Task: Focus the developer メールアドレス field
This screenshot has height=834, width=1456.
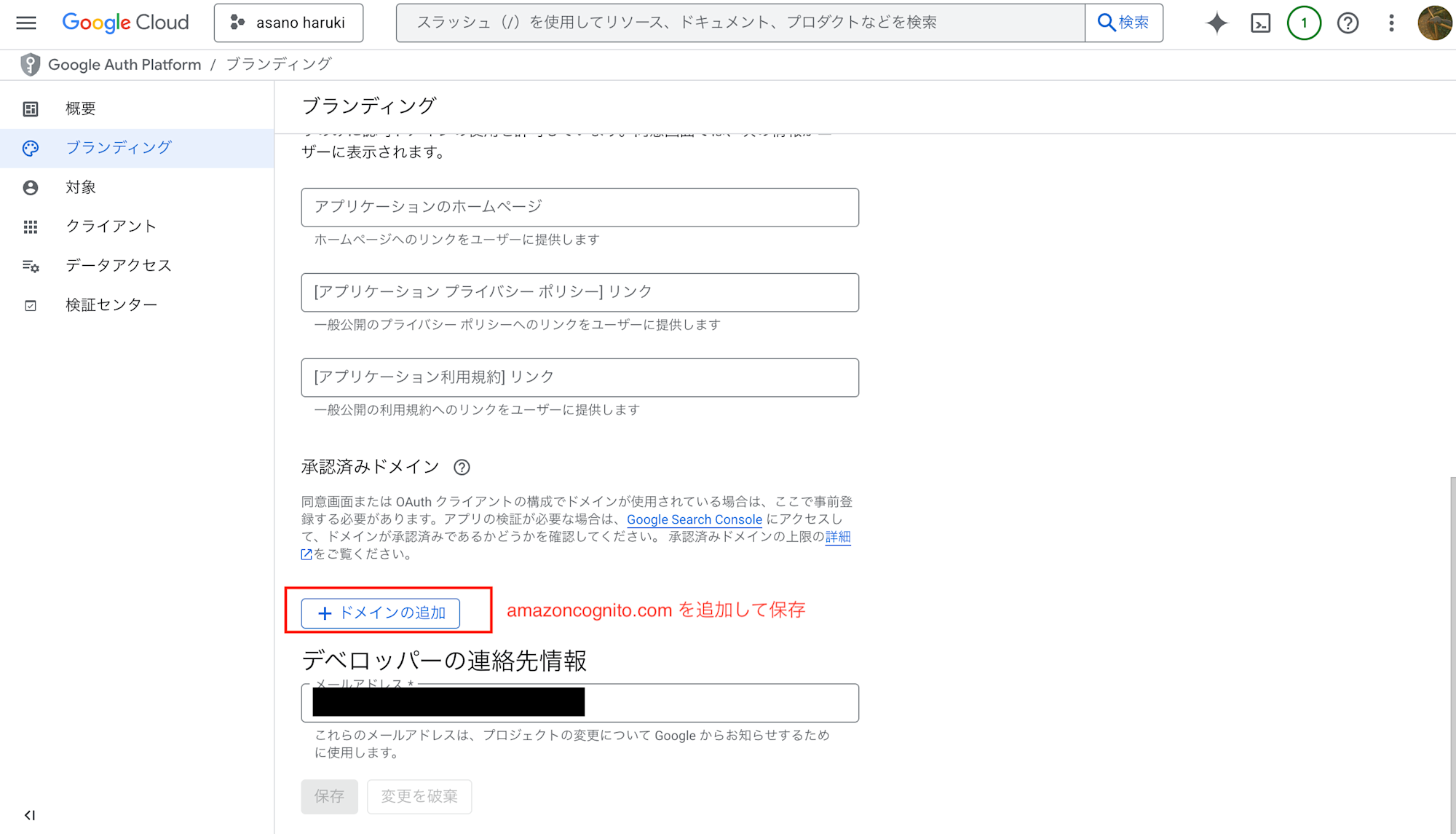Action: (579, 703)
